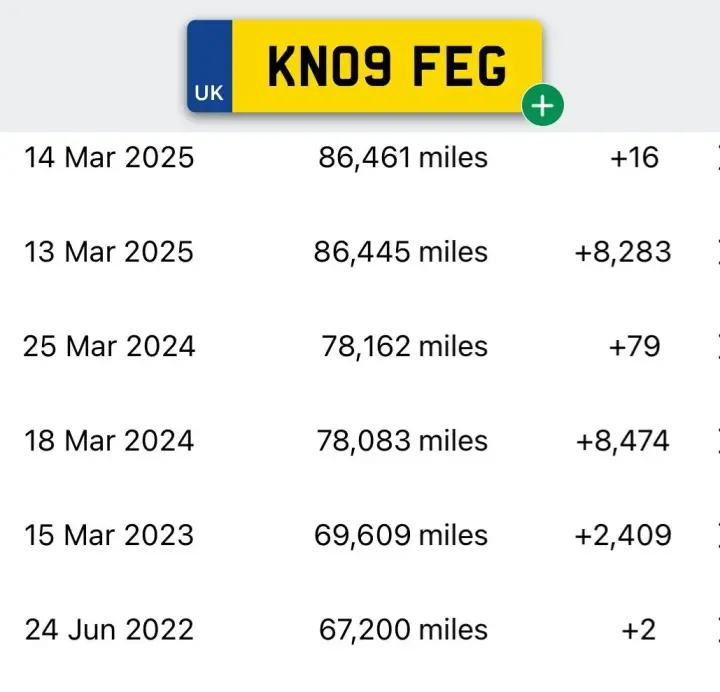Image resolution: width=720 pixels, height=692 pixels.
Task: Select the 78,083 miles reading
Action: [402, 441]
